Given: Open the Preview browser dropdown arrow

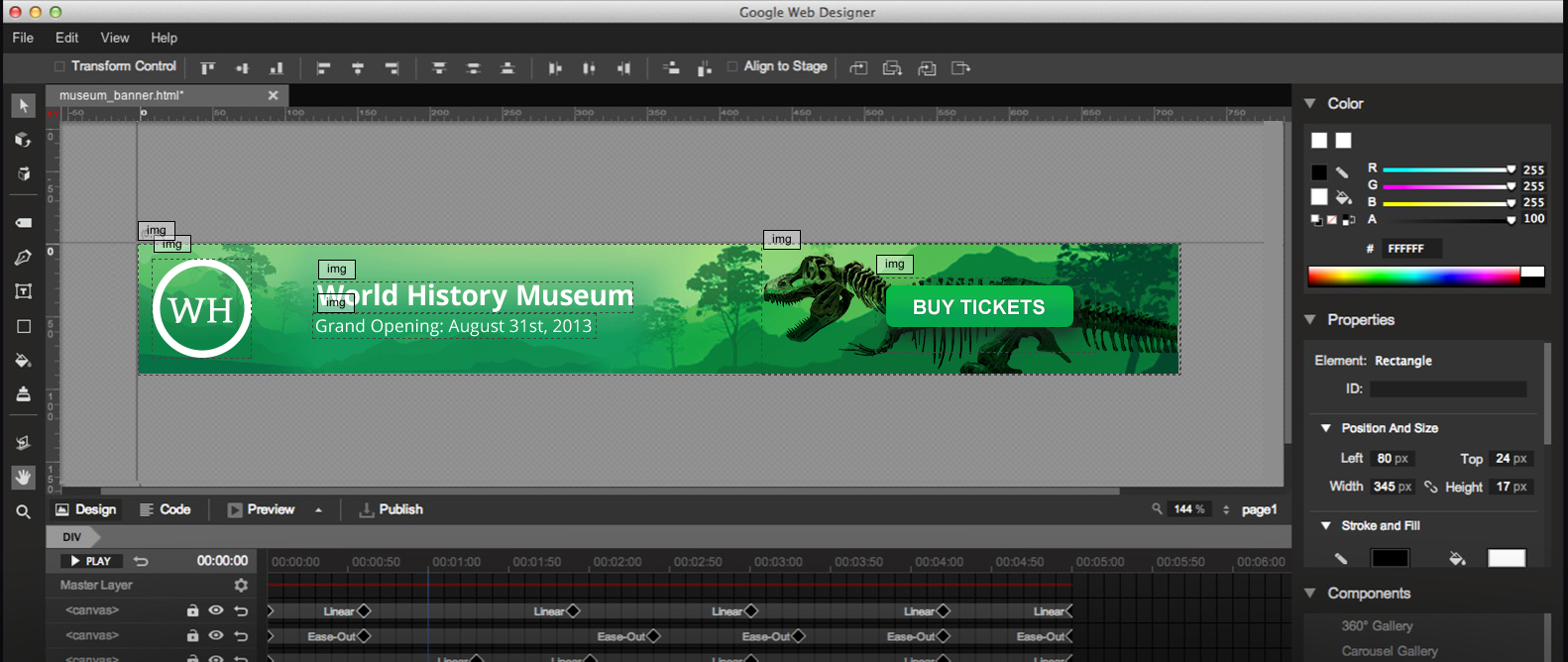Looking at the screenshot, I should [x=318, y=510].
